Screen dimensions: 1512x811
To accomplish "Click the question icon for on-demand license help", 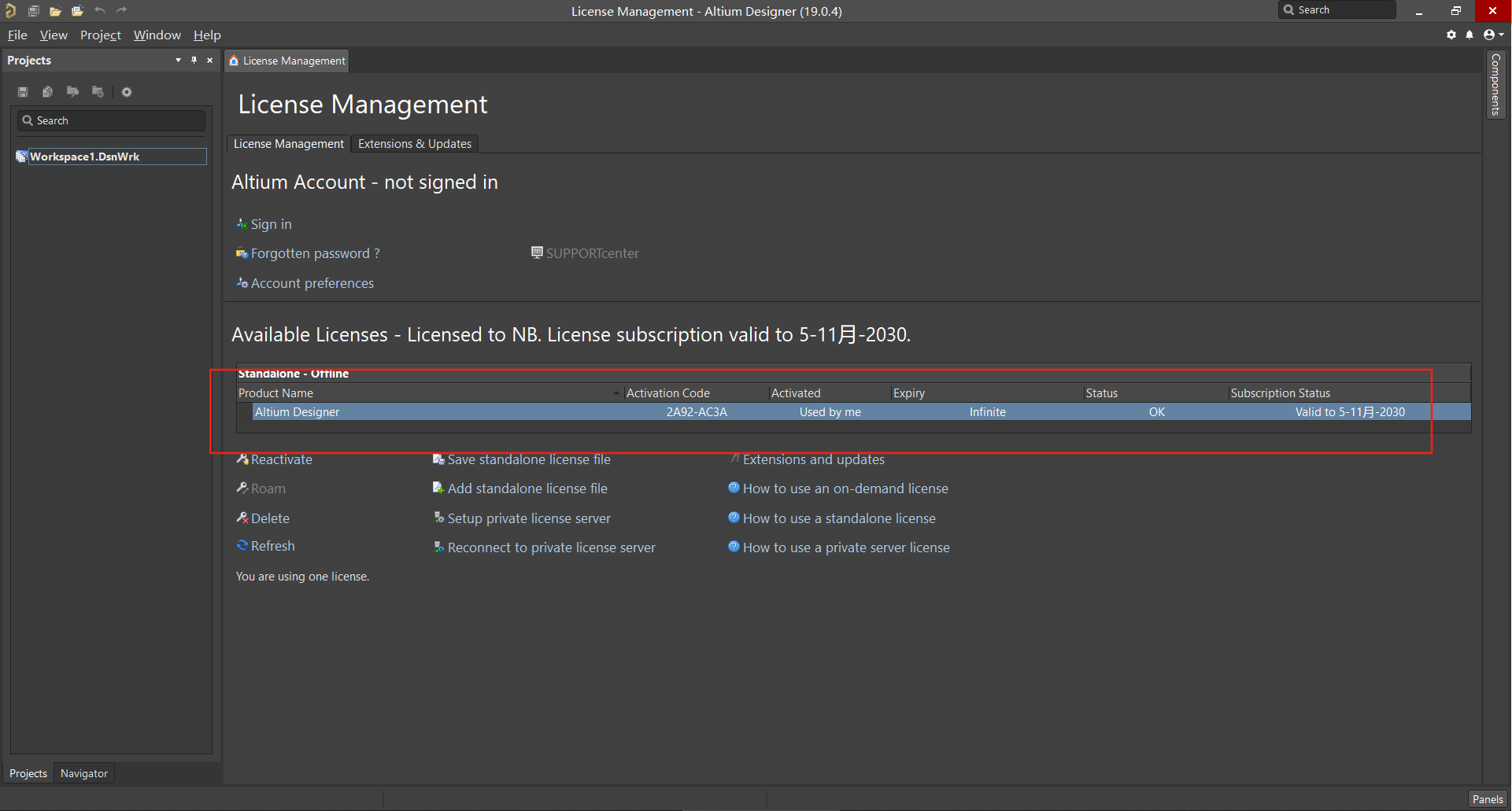I will point(734,488).
